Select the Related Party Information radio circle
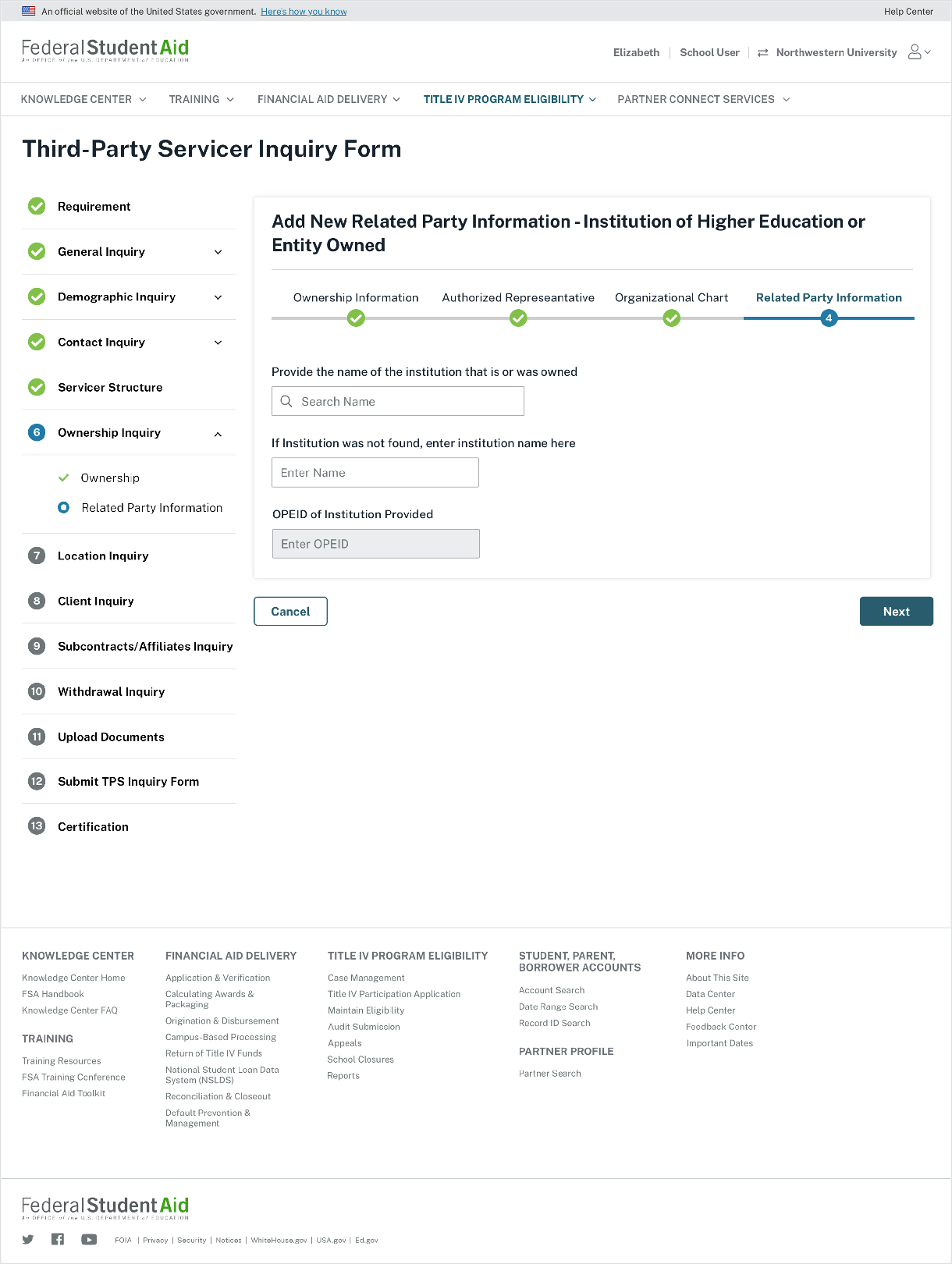The height and width of the screenshot is (1264, 952). click(64, 507)
